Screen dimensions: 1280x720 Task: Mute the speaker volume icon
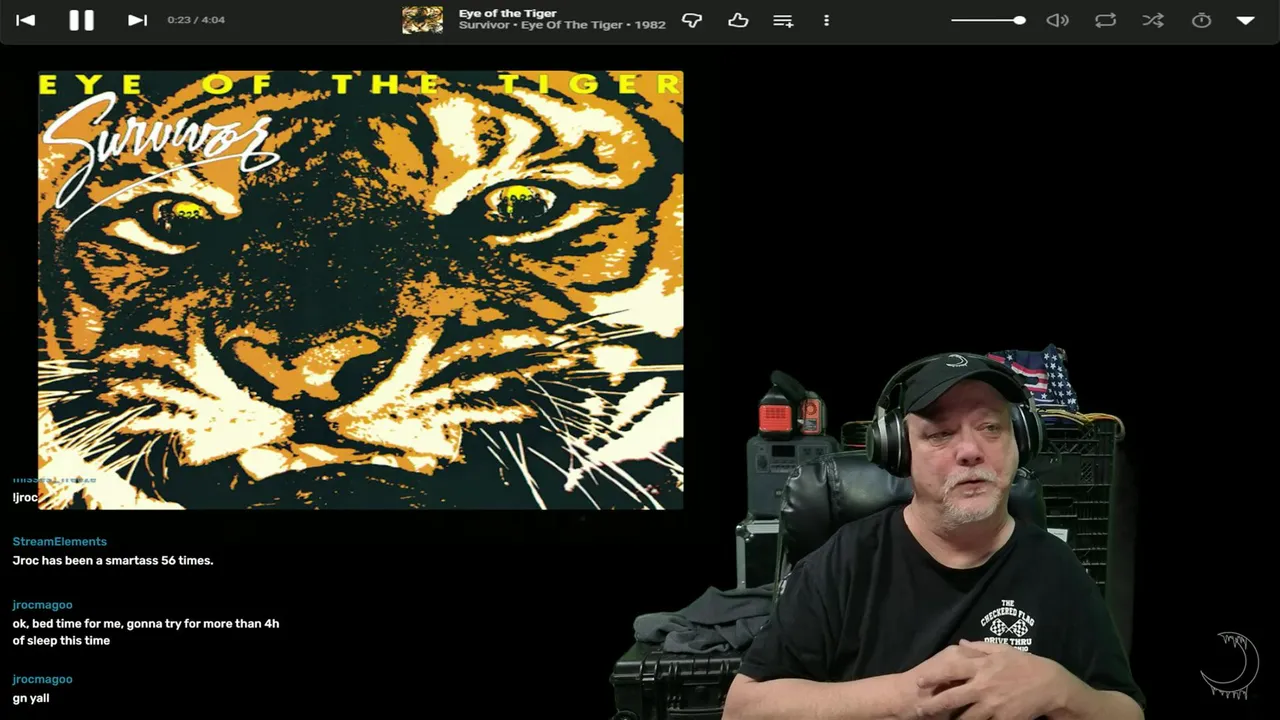(x=1057, y=20)
